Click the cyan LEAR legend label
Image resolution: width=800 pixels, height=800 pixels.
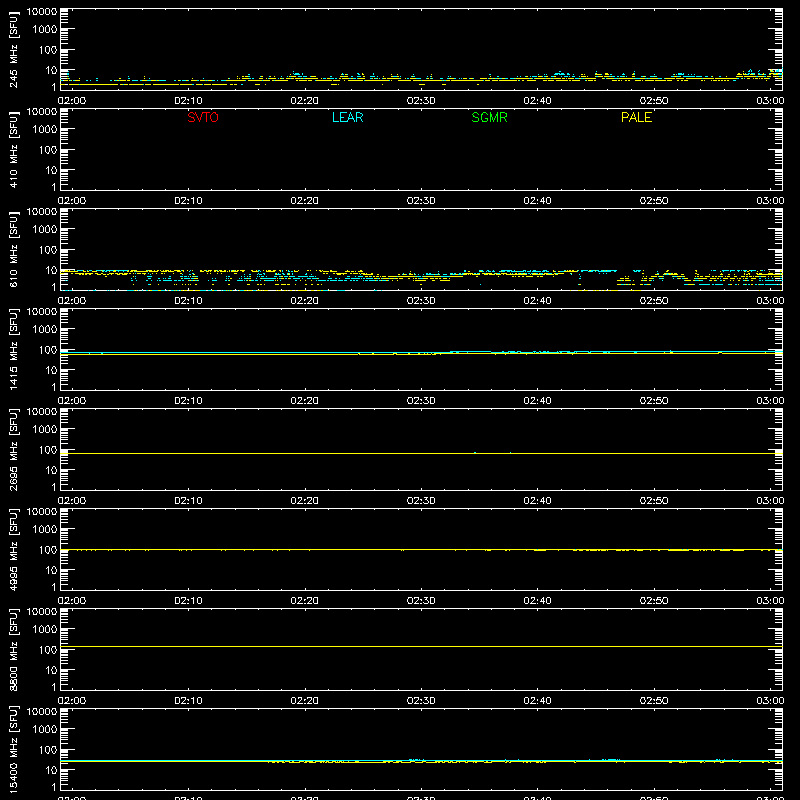pos(347,117)
